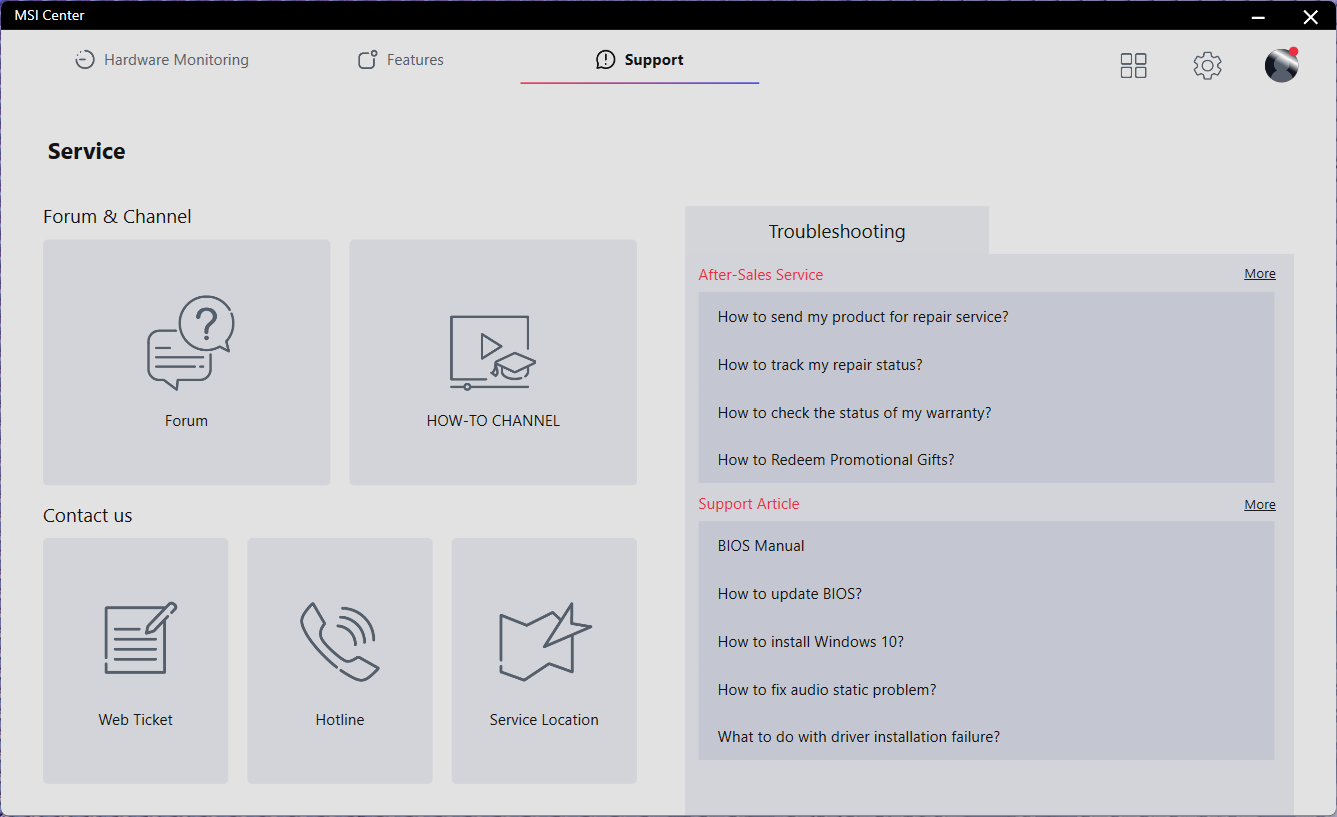The image size is (1337, 817).
Task: Click the Service Location label
Action: point(544,720)
